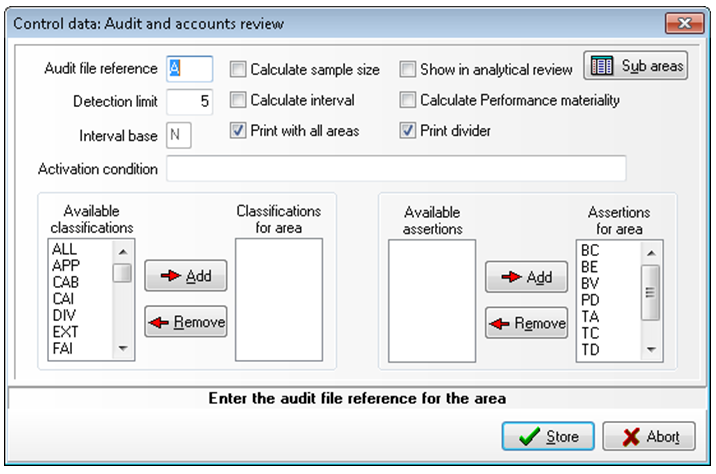716x474 pixels.
Task: Select EXT classification
Action: tap(65, 332)
